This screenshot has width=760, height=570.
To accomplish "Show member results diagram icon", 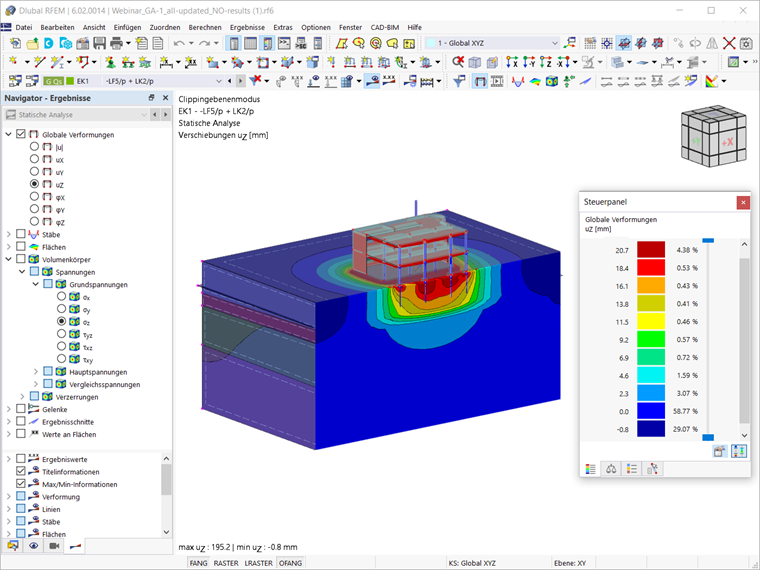I will coord(518,81).
